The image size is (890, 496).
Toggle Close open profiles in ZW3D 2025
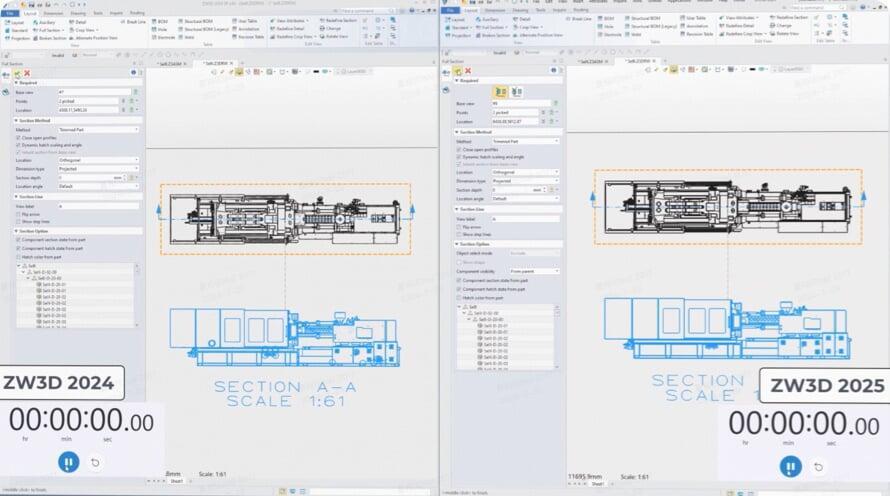[x=459, y=150]
